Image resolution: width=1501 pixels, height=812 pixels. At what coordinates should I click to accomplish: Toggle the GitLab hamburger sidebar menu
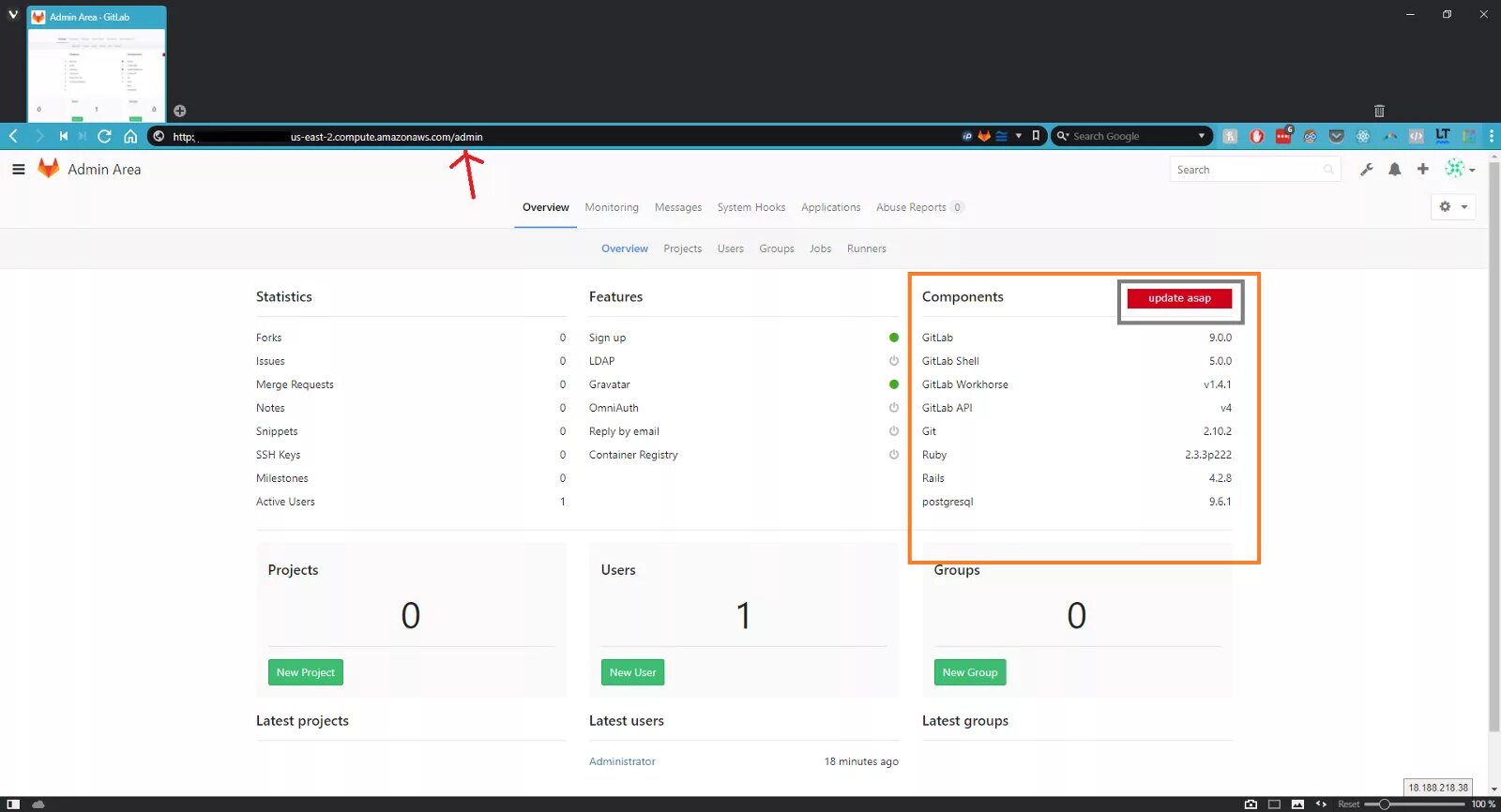[18, 170]
